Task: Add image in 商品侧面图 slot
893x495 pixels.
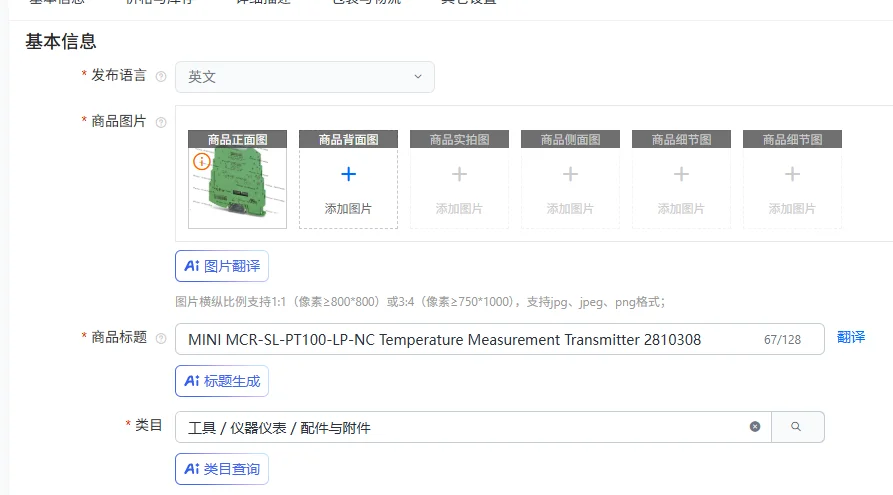Action: (571, 179)
